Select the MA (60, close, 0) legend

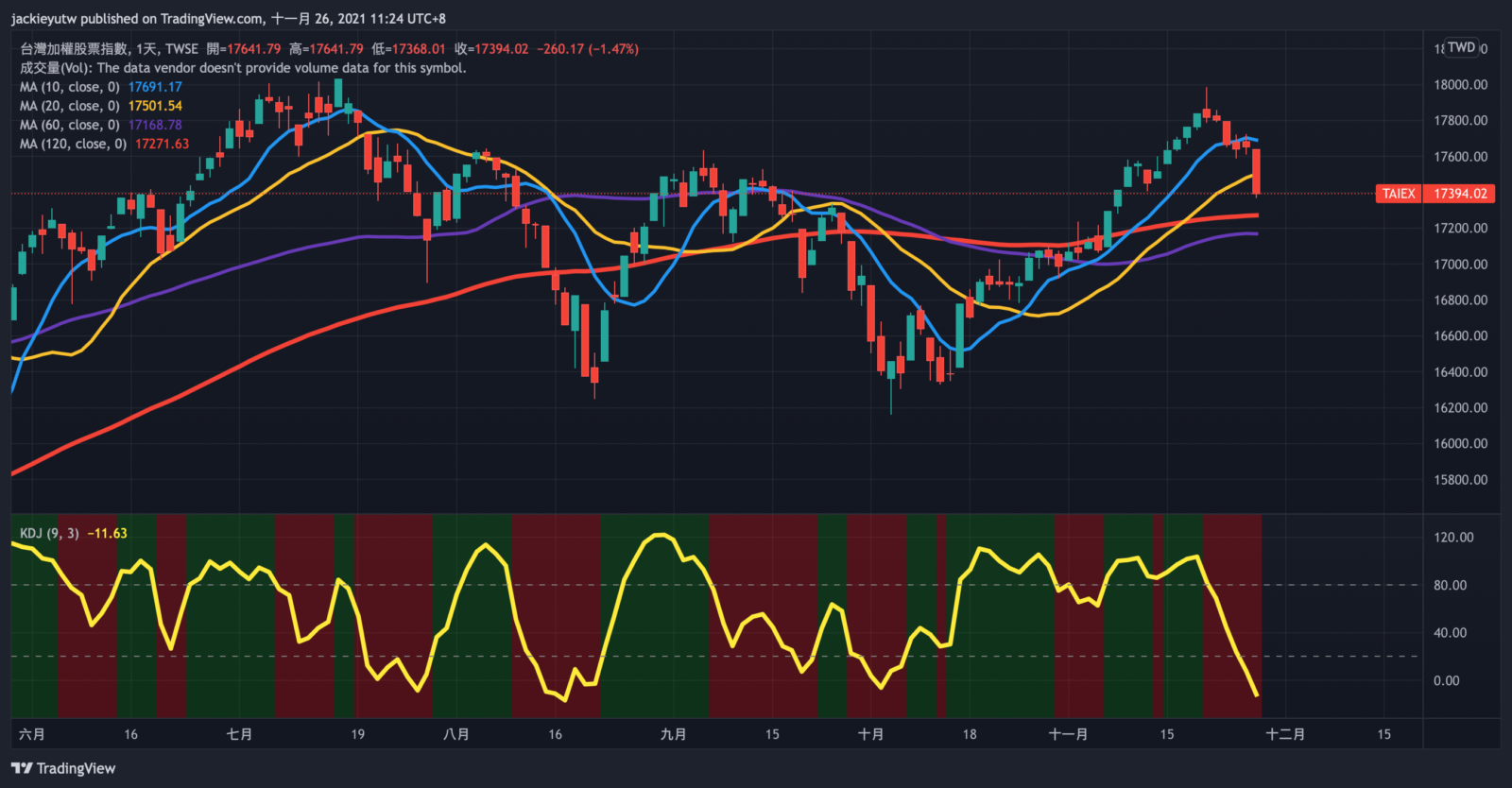(70, 125)
